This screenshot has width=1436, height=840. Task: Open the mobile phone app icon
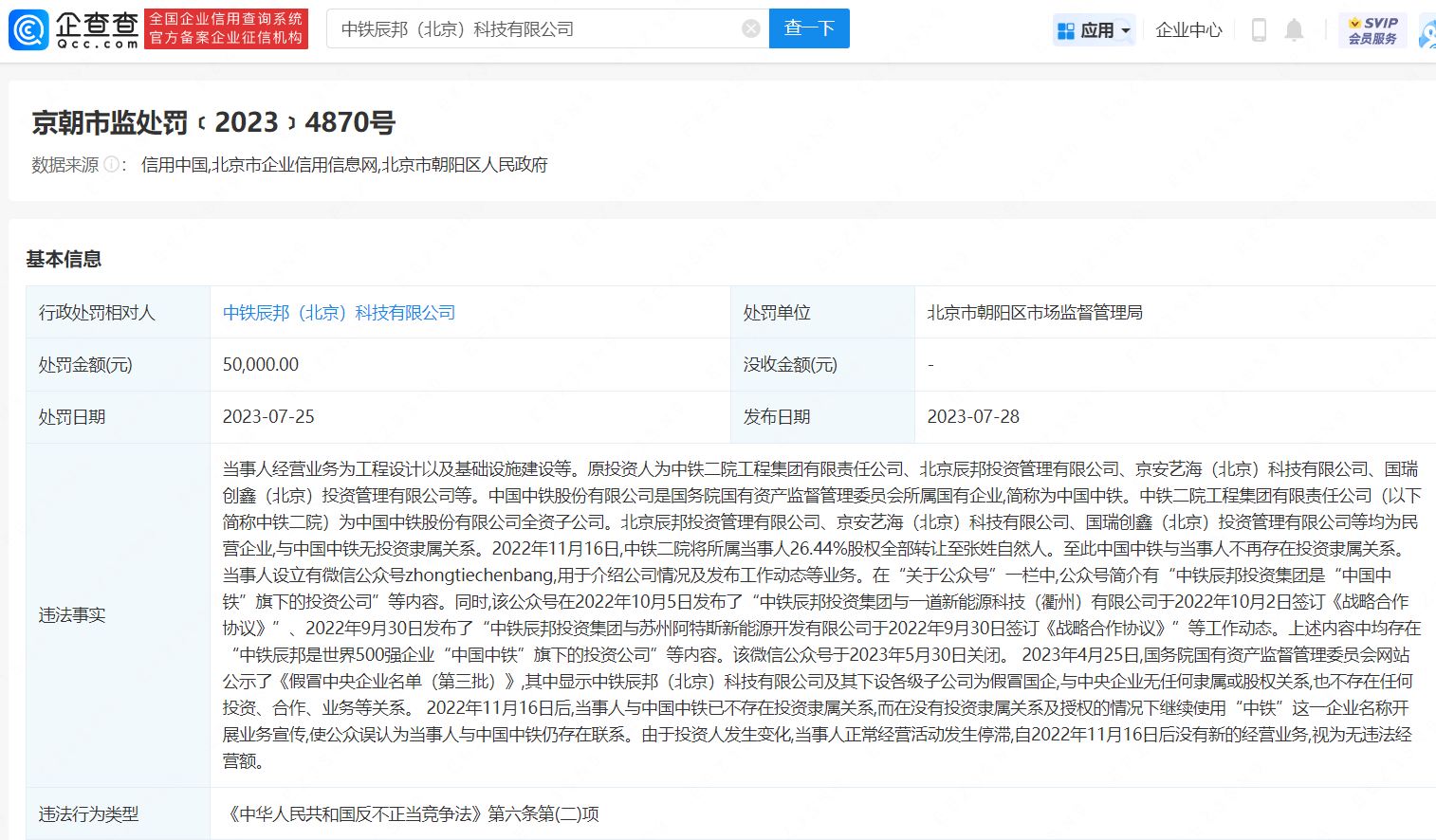point(1259,29)
